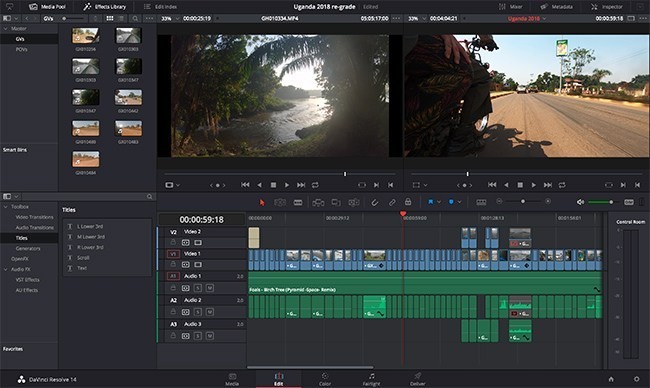Show the Edit Index panel
This screenshot has height=388, width=650.
click(160, 7)
